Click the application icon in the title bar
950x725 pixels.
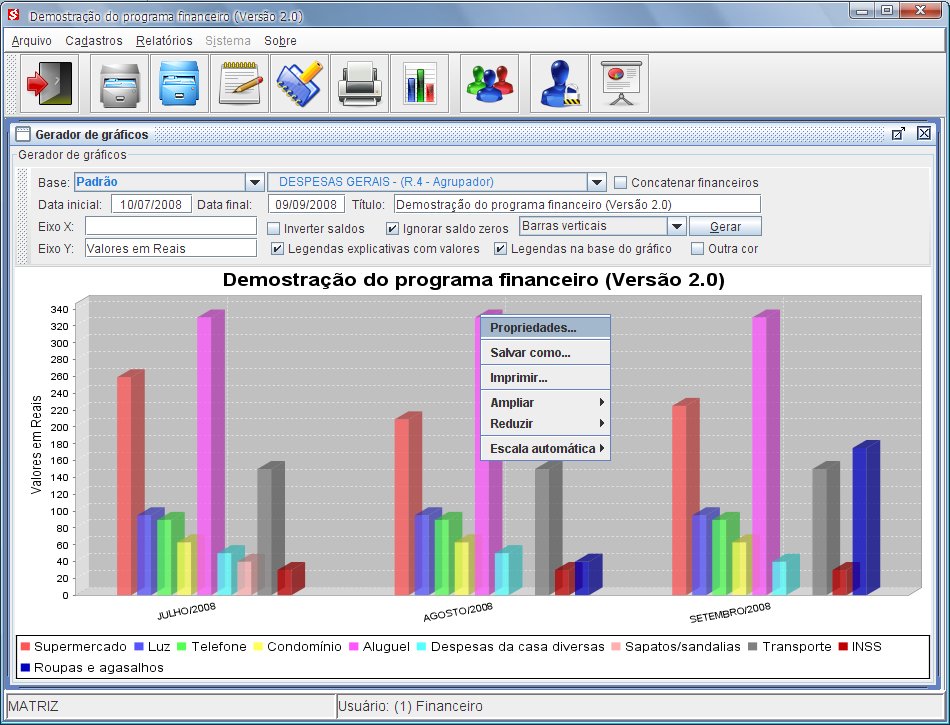click(x=14, y=15)
